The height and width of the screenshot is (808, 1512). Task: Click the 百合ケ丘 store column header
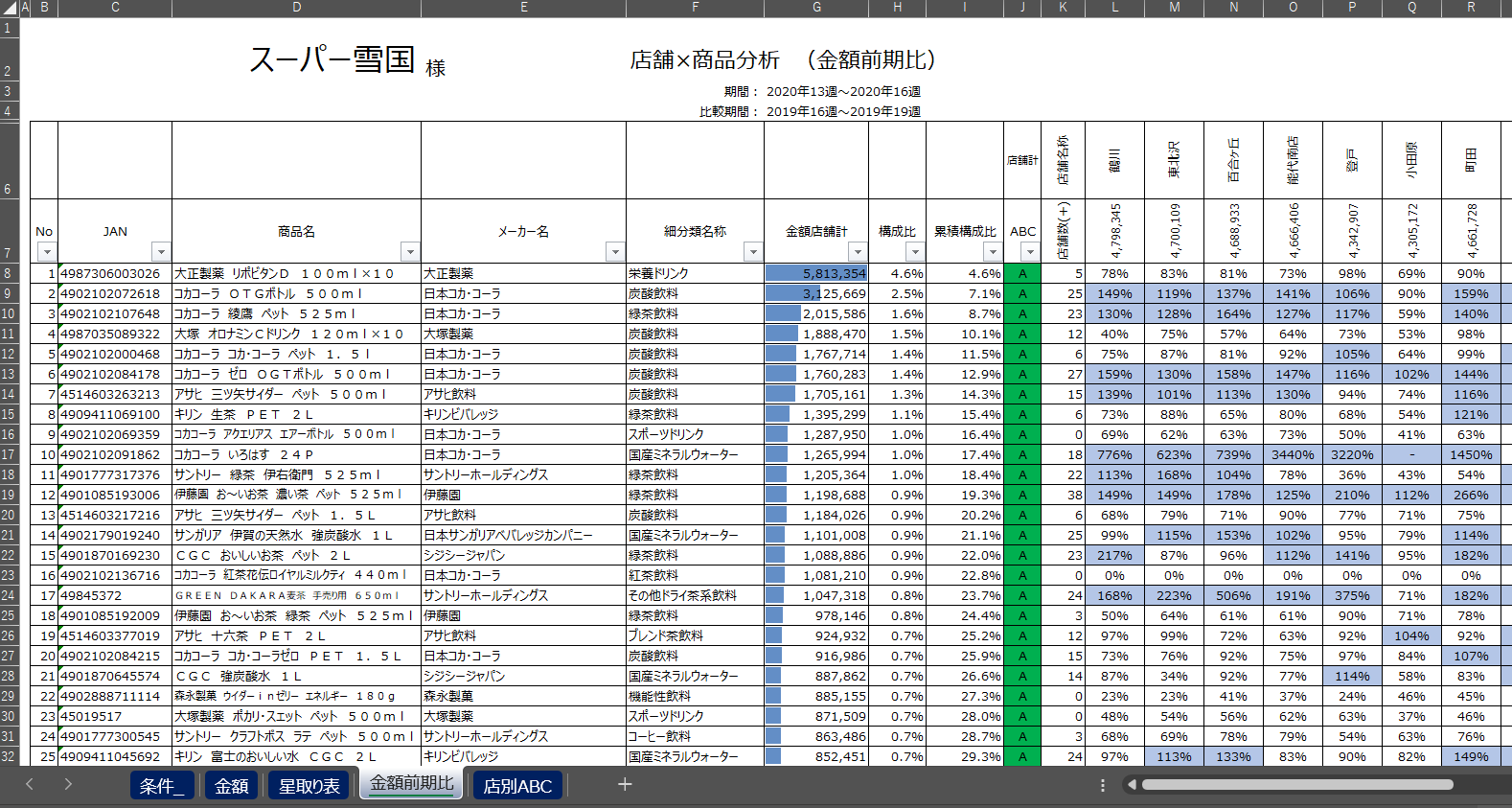click(1233, 160)
